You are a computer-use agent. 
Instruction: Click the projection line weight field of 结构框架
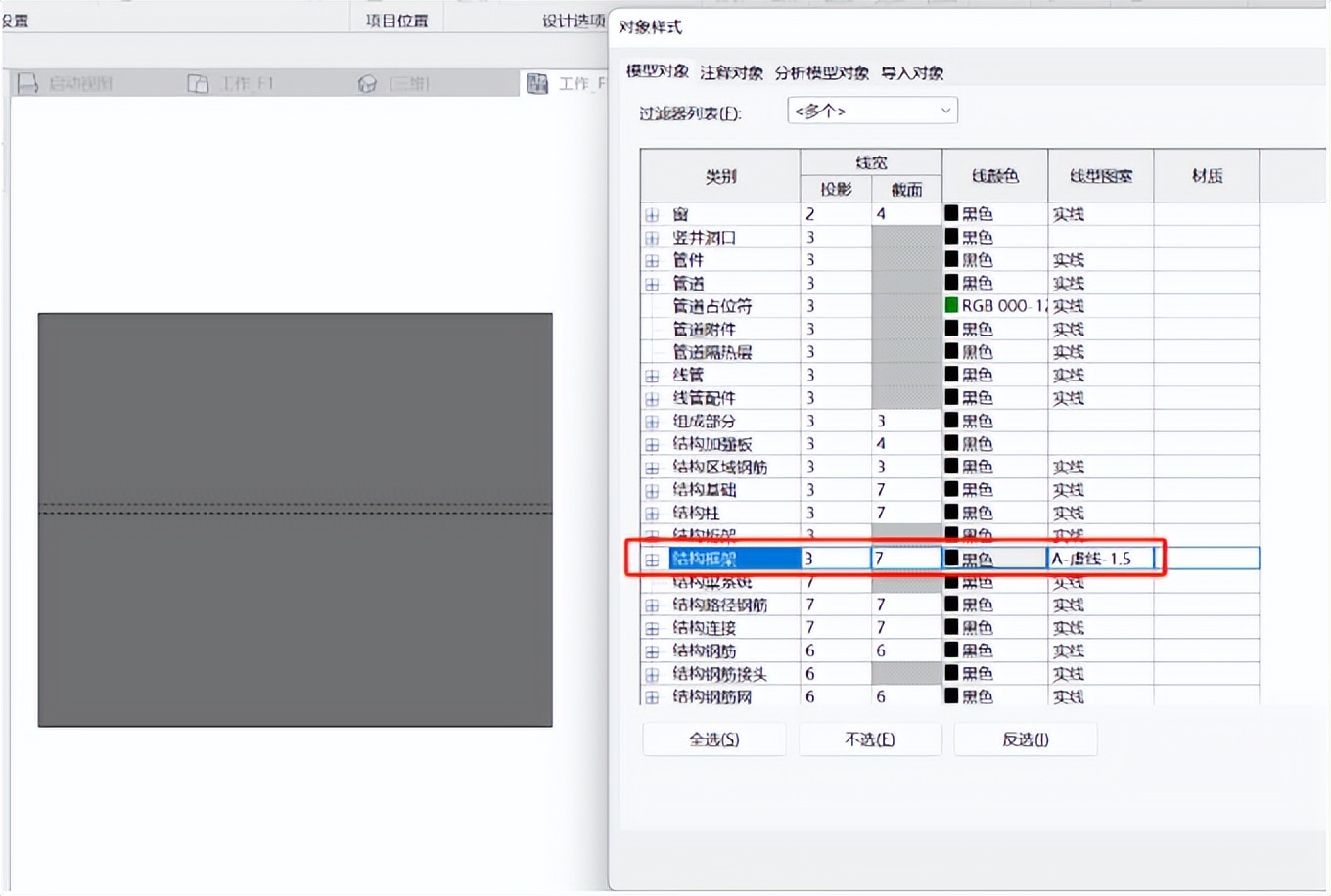(x=836, y=559)
